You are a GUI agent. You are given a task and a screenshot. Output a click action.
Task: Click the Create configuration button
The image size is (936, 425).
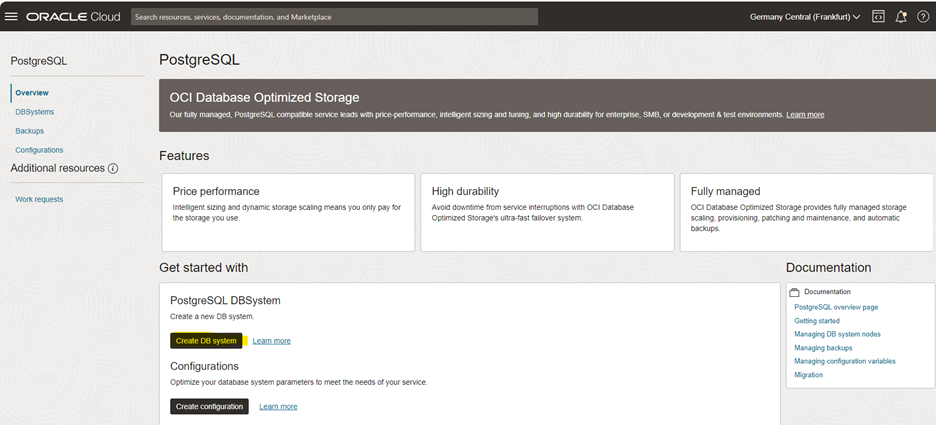tap(209, 406)
